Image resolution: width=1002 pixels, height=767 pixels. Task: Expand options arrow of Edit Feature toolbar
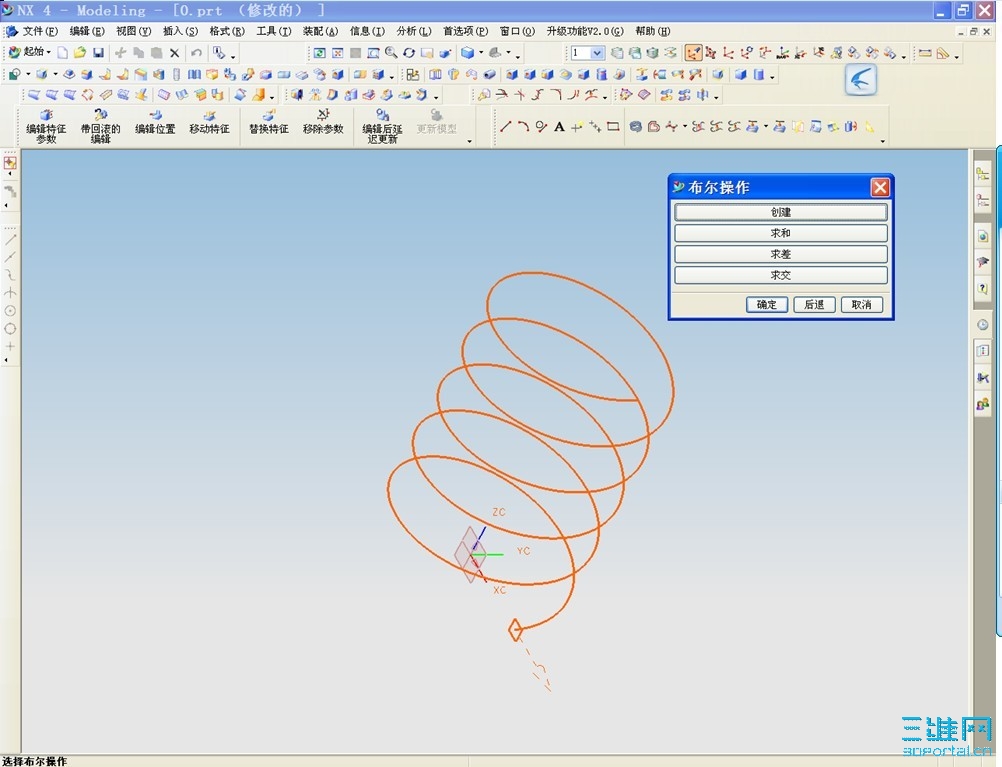click(x=470, y=141)
